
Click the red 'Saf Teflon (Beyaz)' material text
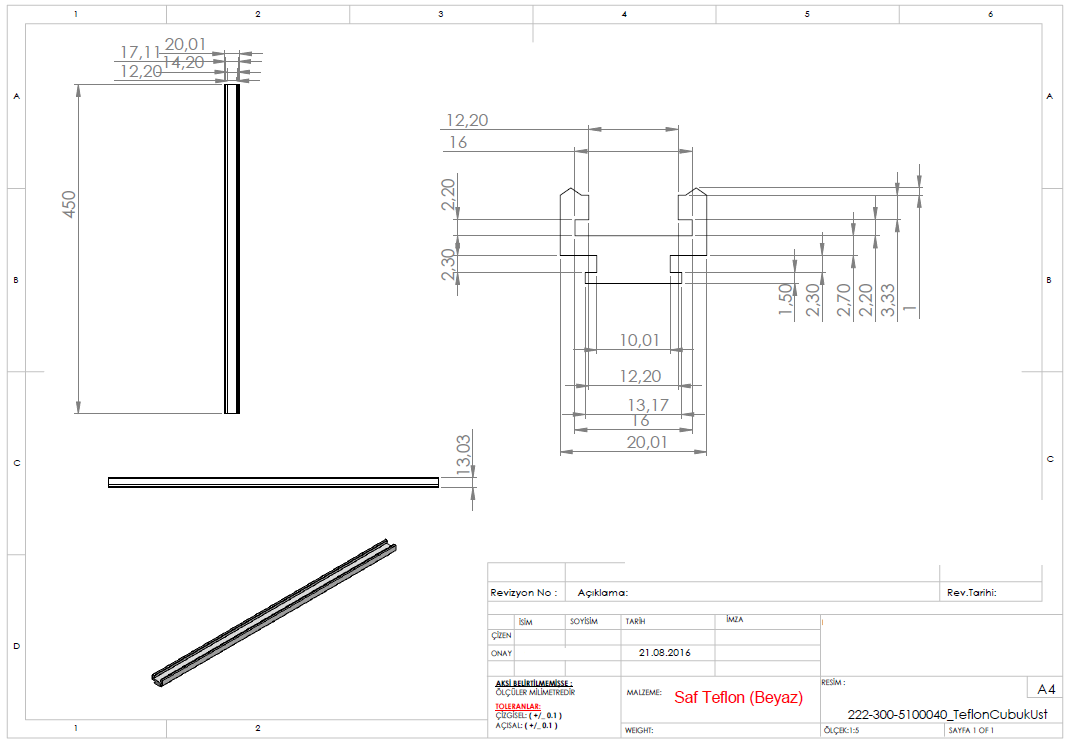738,698
